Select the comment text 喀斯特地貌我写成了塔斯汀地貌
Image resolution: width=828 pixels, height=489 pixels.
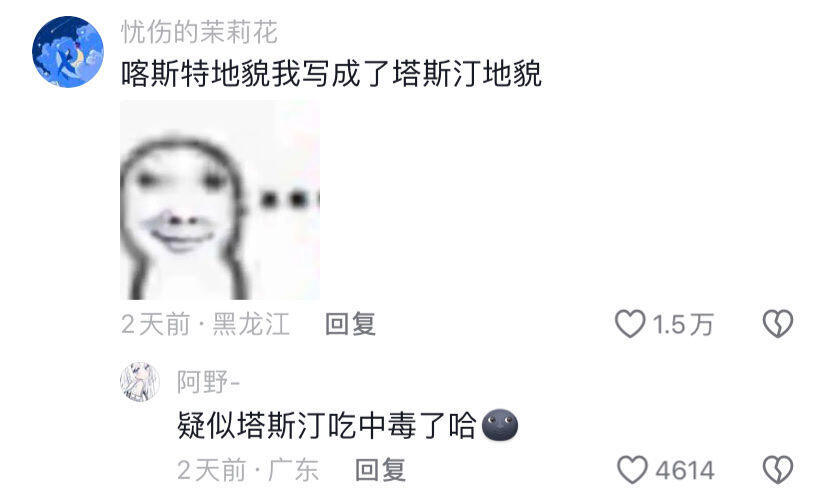tap(332, 73)
